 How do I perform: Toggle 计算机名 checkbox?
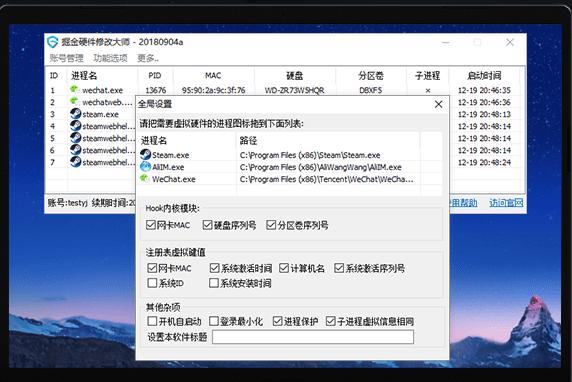point(284,268)
